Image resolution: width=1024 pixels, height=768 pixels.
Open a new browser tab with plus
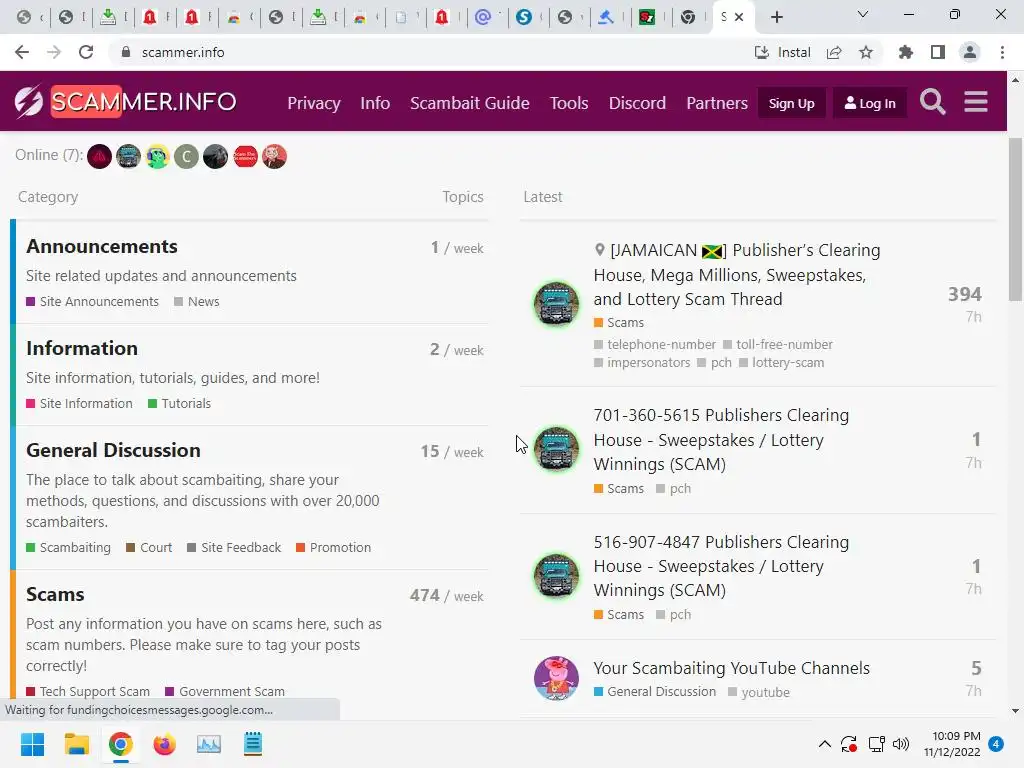pos(776,17)
